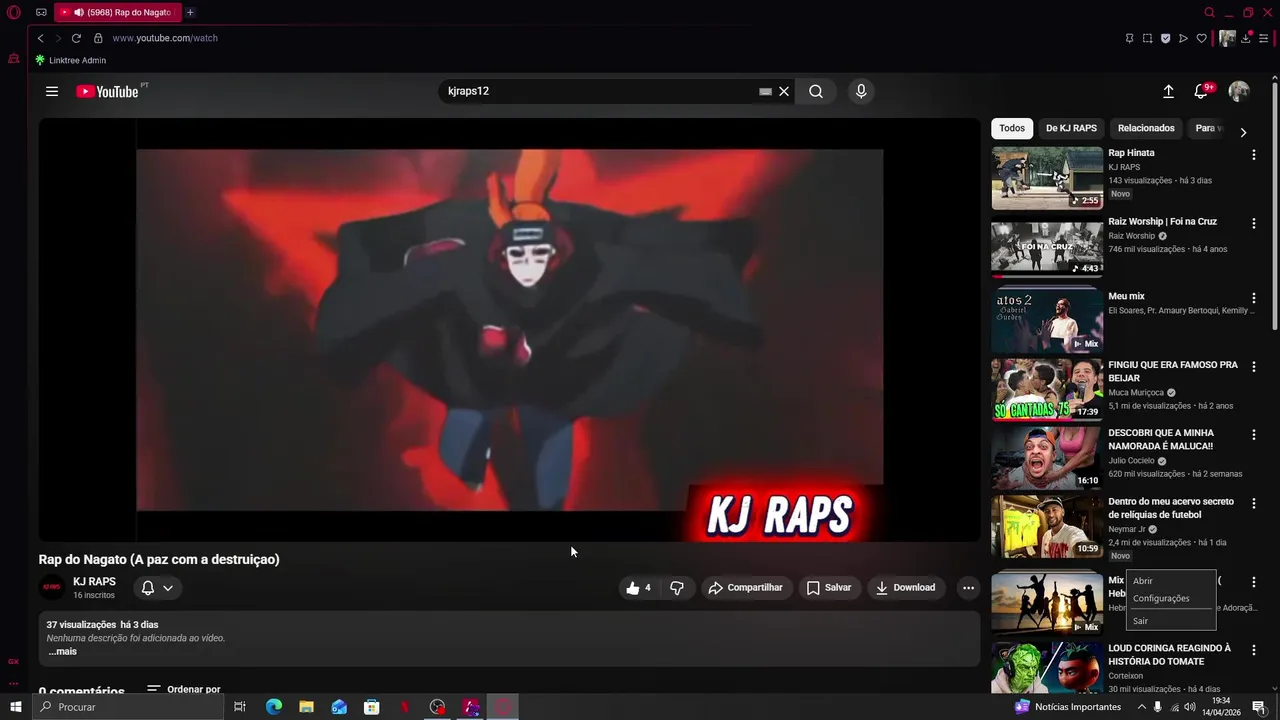Open options for DESCOBRI QUE A MINHA NAMORADA video
This screenshot has width=1280, height=720.
click(1253, 435)
